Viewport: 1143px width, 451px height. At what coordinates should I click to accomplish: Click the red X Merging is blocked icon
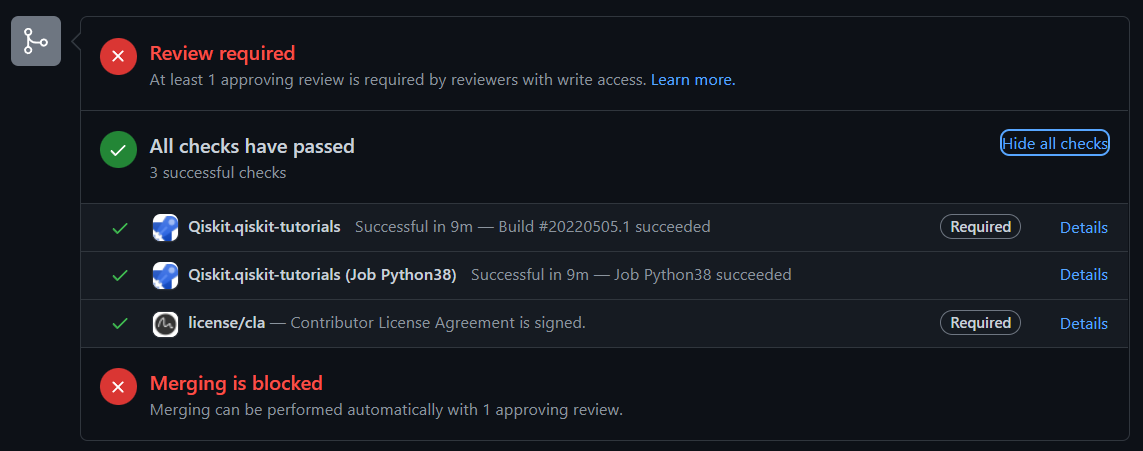(x=118, y=386)
